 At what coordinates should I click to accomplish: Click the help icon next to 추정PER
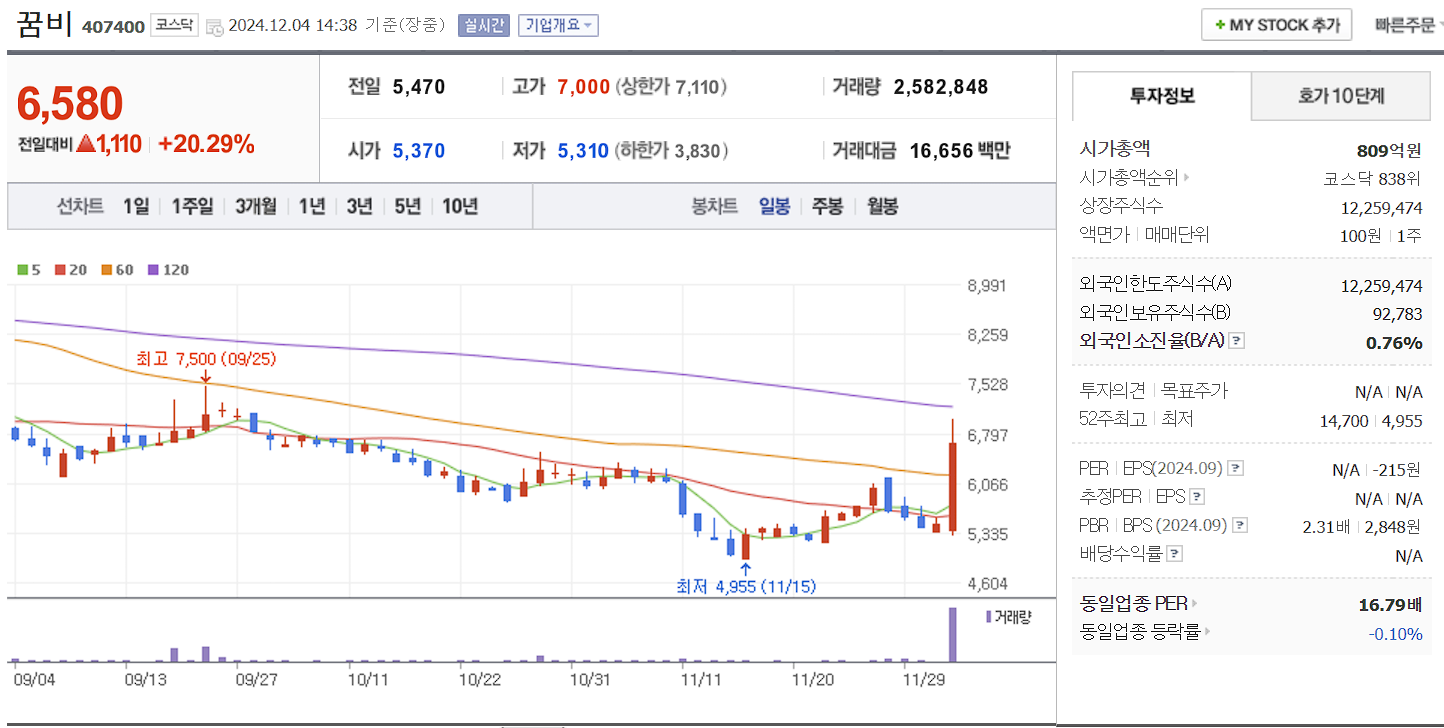(1197, 497)
